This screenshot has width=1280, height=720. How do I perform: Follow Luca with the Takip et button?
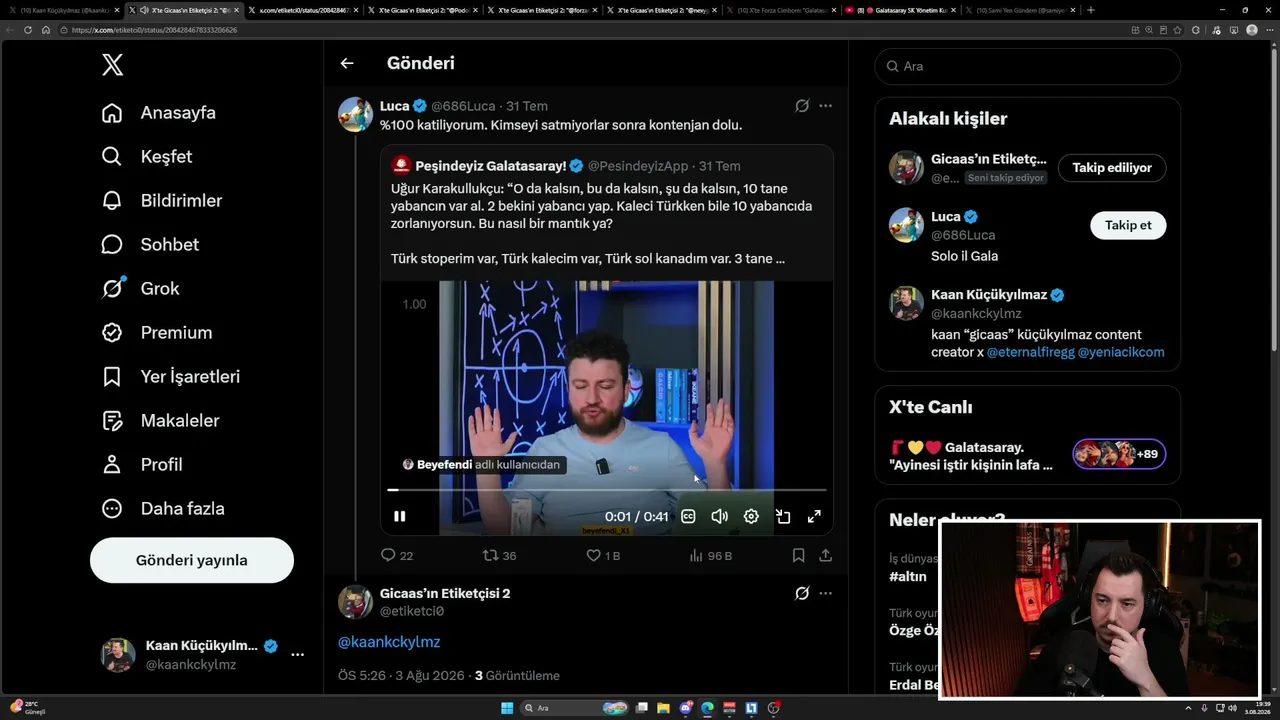1128,225
